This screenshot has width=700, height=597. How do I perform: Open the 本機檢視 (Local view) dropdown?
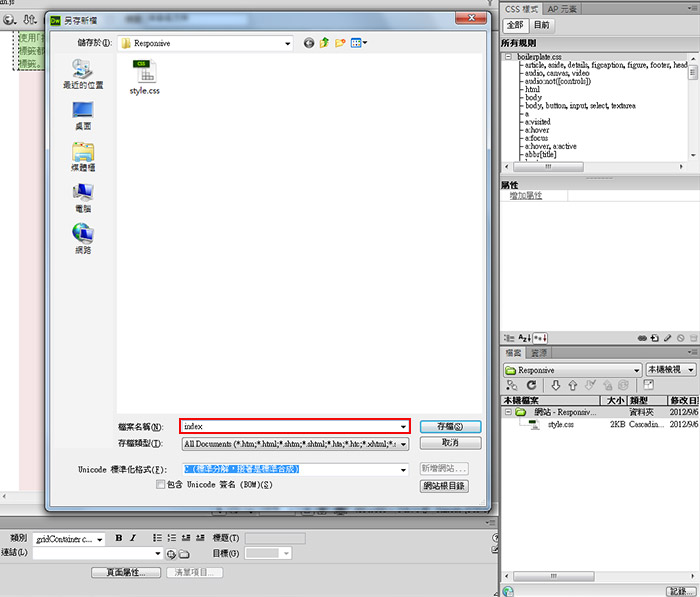671,370
